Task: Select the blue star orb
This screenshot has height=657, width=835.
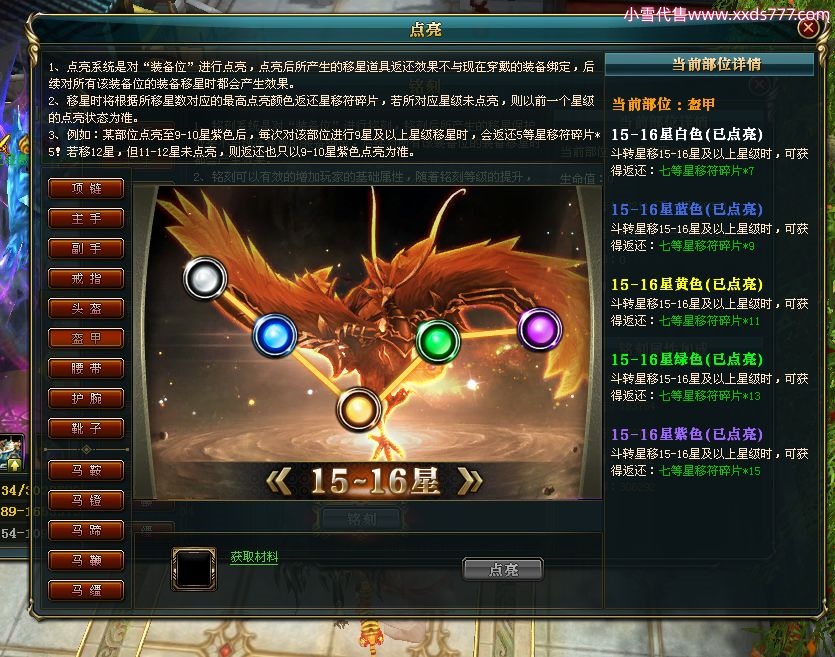Action: [275, 335]
